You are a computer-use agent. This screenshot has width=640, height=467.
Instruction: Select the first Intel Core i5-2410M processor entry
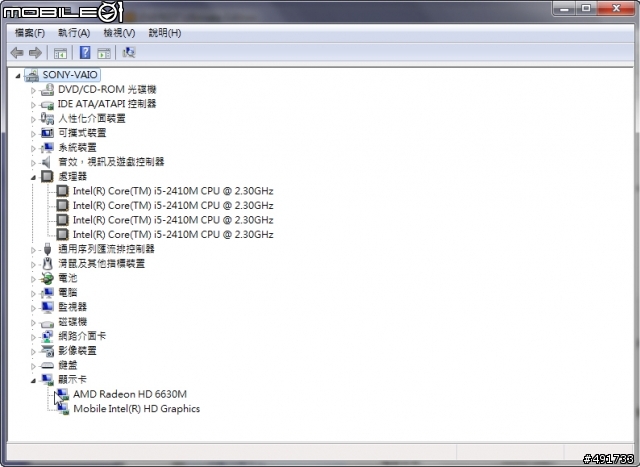click(x=173, y=191)
